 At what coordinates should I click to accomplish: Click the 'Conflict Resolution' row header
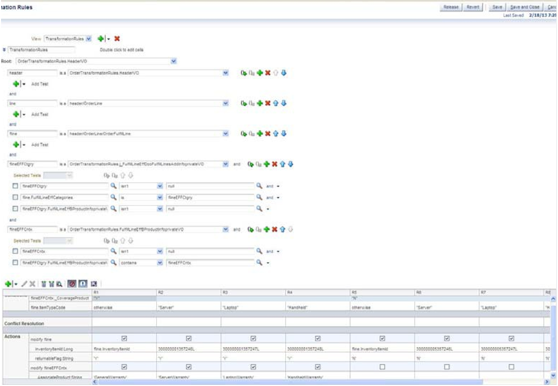tap(47, 323)
